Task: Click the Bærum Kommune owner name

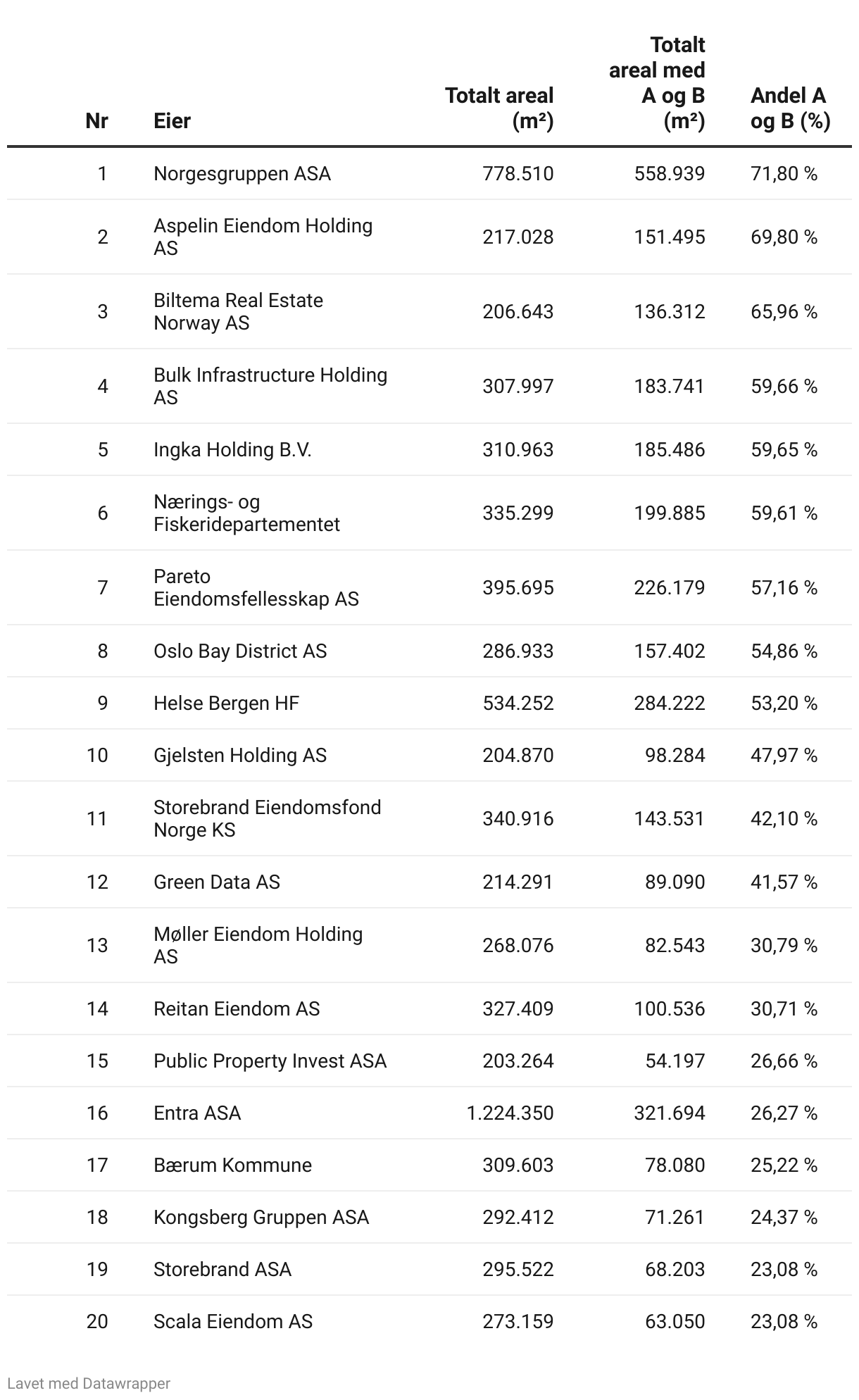Action: coord(232,1165)
